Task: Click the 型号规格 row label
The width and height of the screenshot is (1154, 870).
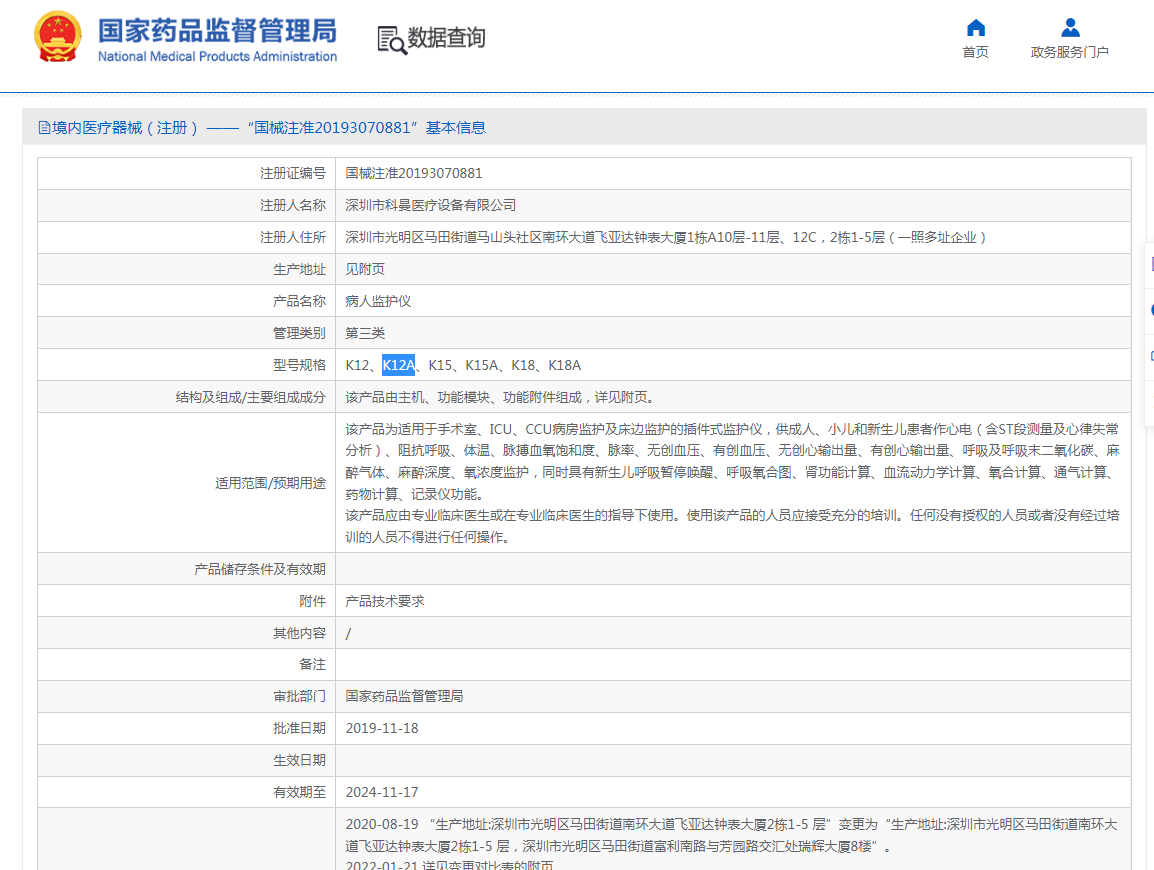Action: pyautogui.click(x=300, y=365)
